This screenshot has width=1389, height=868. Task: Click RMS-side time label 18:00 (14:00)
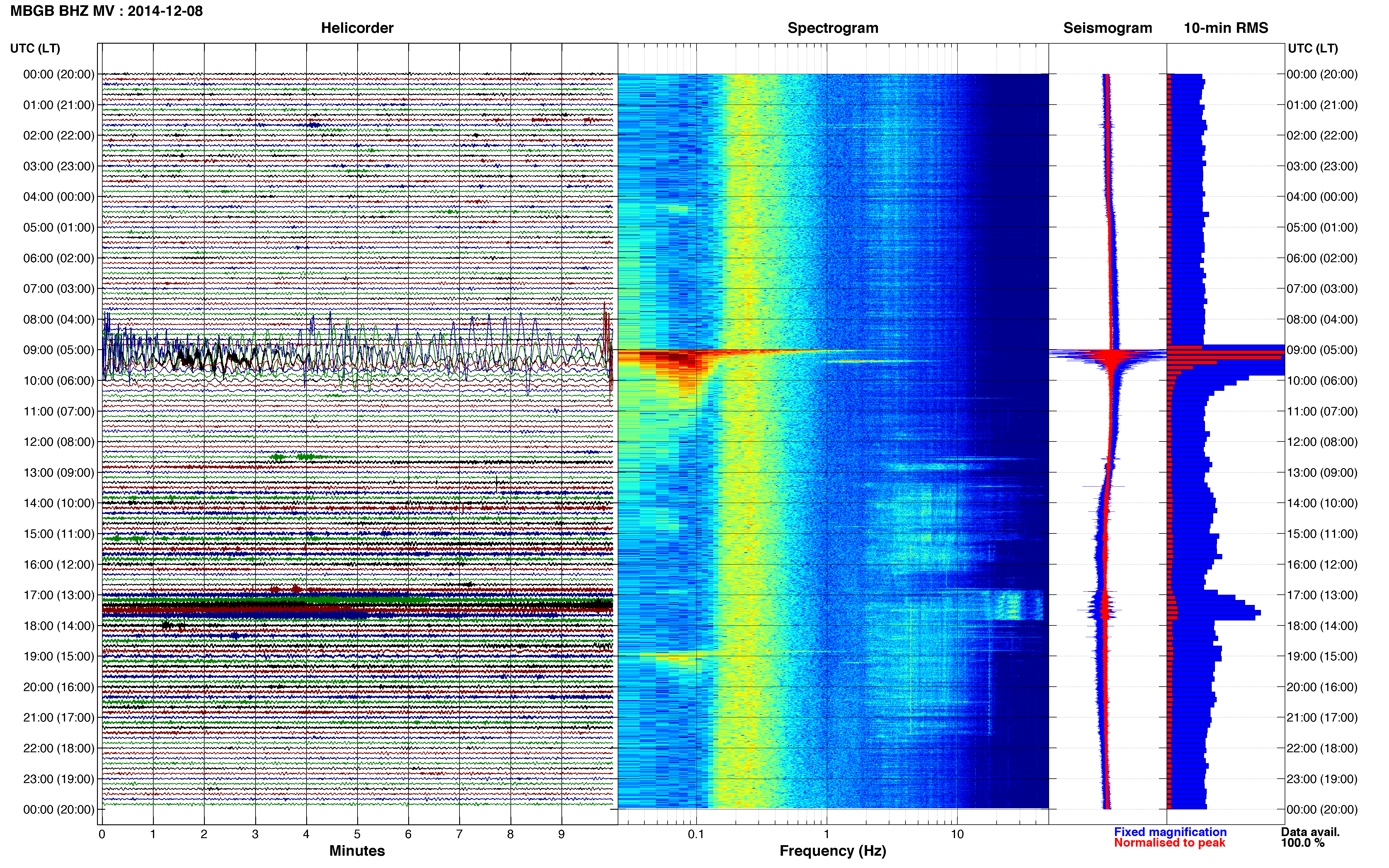pos(1322,626)
